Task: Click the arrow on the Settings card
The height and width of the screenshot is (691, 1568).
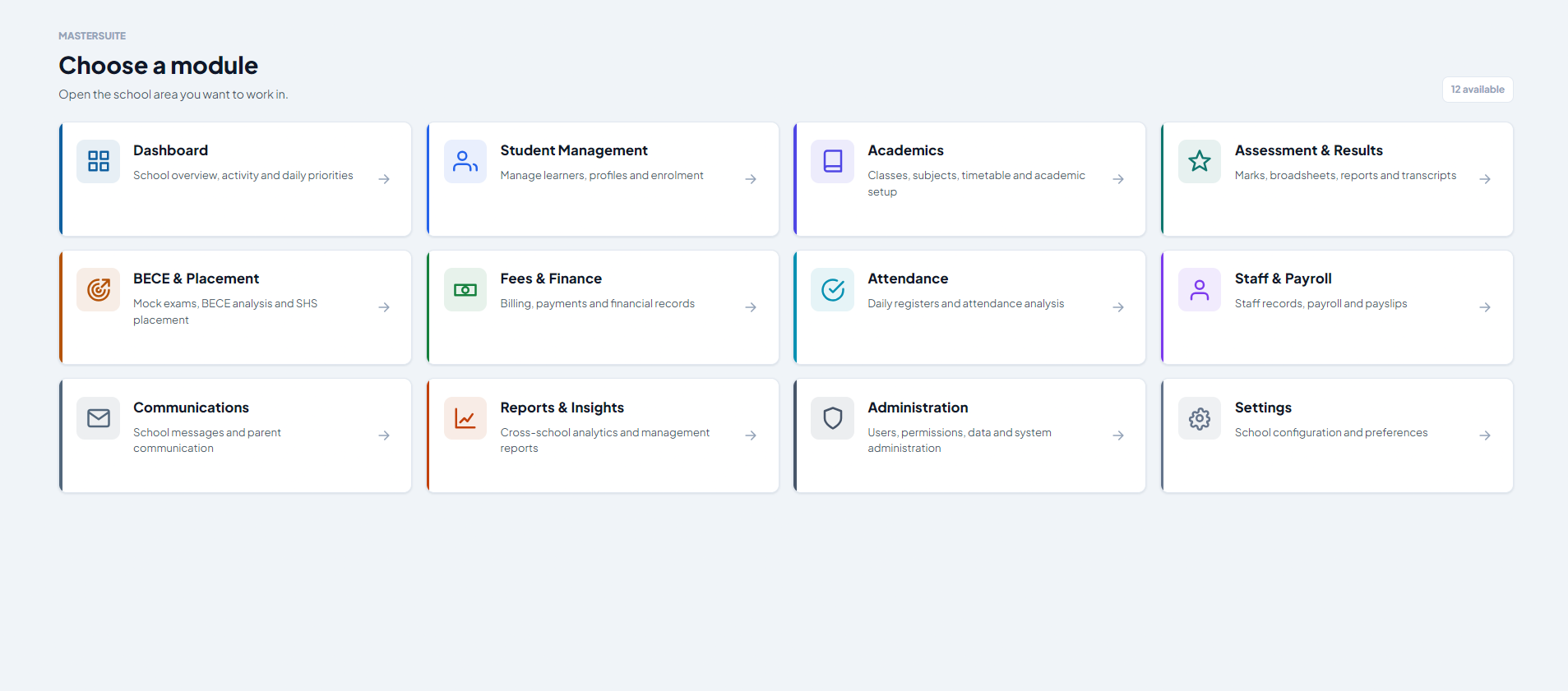Action: (1485, 435)
